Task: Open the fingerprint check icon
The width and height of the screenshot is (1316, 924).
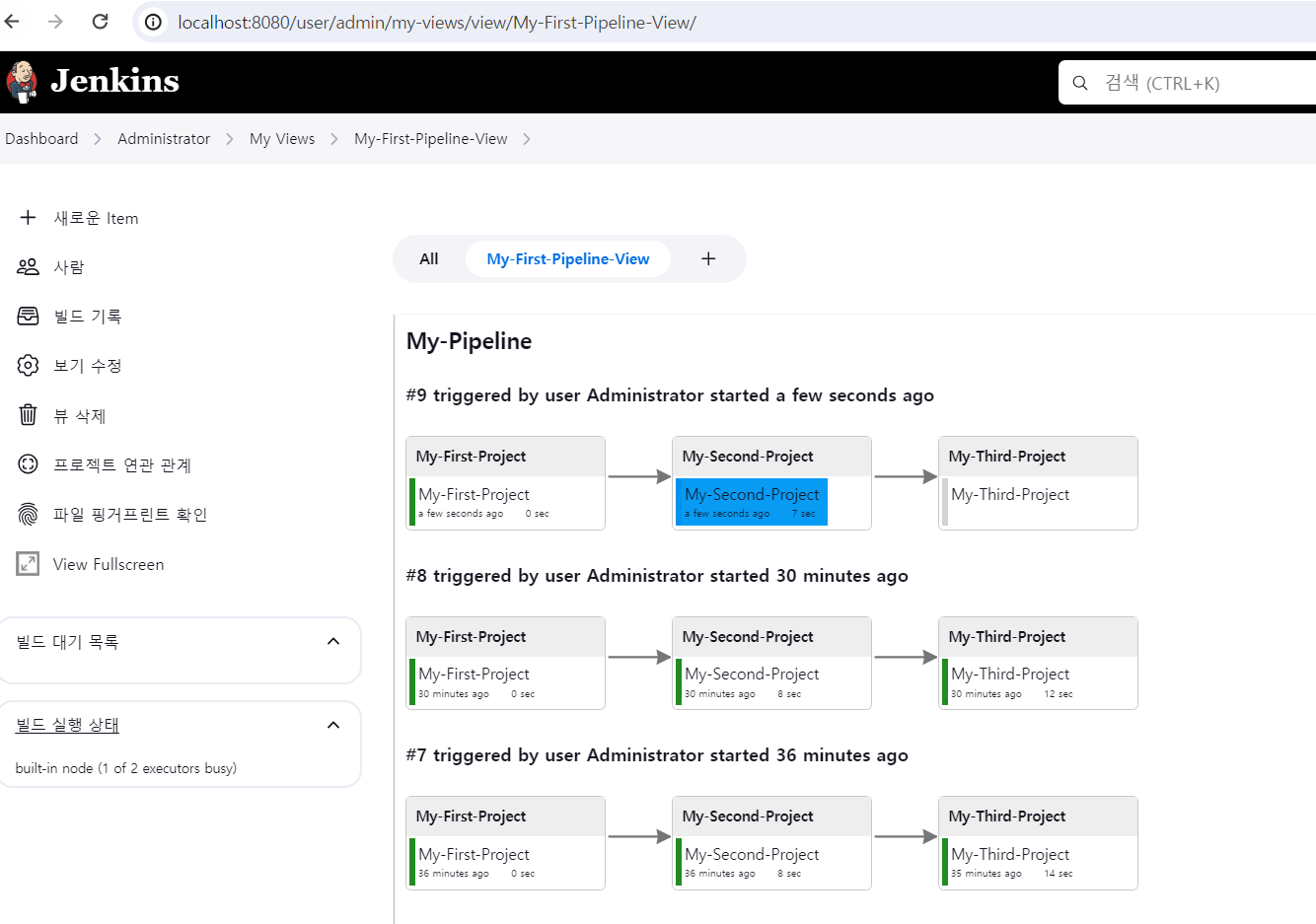Action: [x=28, y=515]
